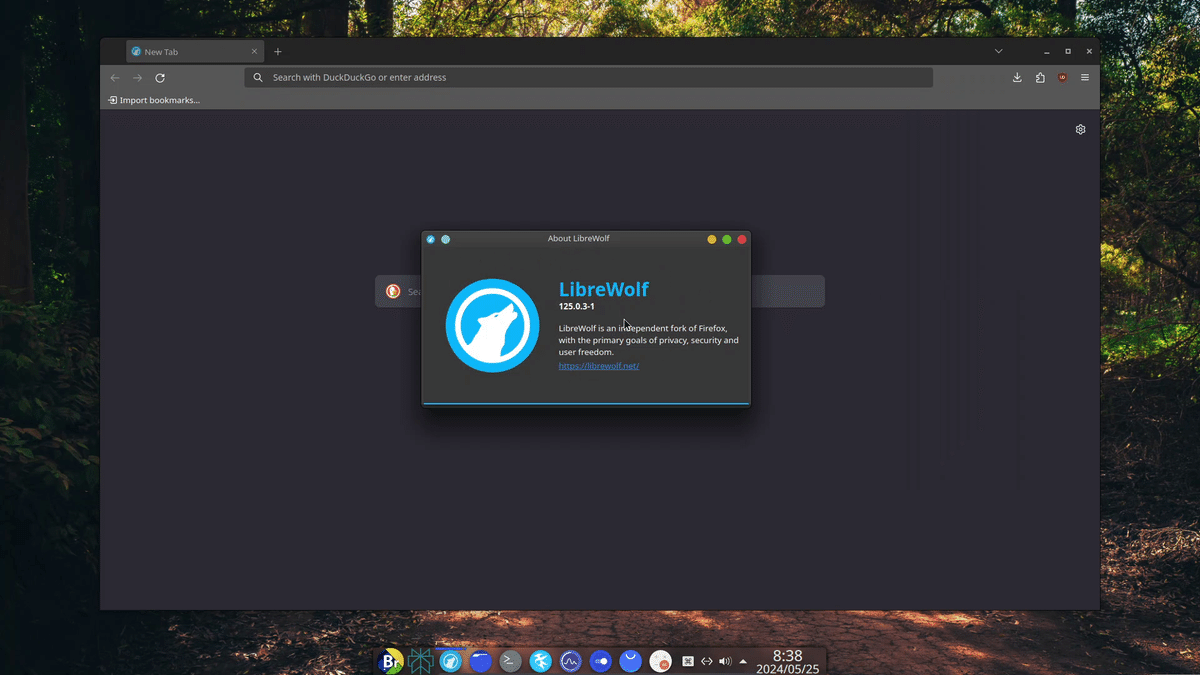Switch to LibreWolf in the dock
The width and height of the screenshot is (1200, 675).
pyautogui.click(x=451, y=661)
